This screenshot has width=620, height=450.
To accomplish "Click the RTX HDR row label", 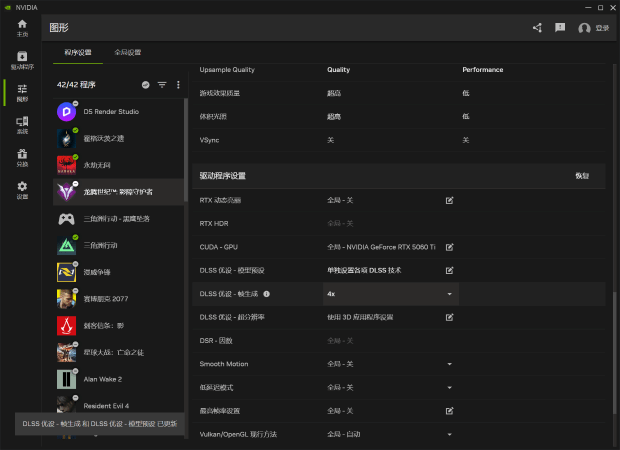I will [214, 224].
